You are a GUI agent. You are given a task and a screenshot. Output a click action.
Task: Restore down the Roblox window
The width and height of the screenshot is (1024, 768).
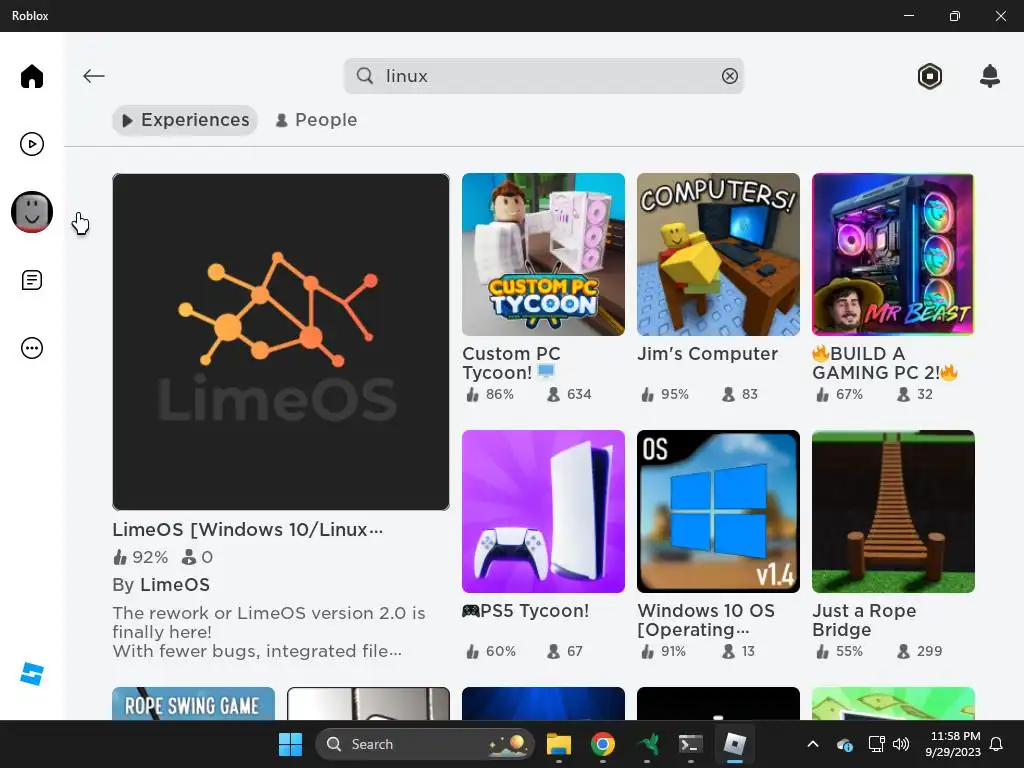click(x=954, y=16)
